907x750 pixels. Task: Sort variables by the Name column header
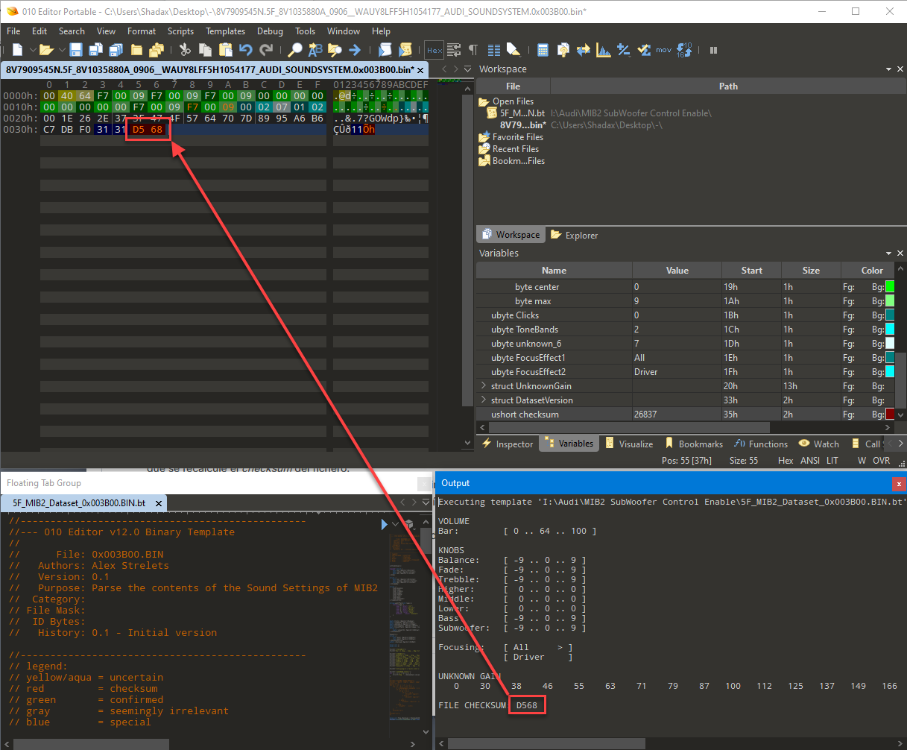pyautogui.click(x=554, y=271)
